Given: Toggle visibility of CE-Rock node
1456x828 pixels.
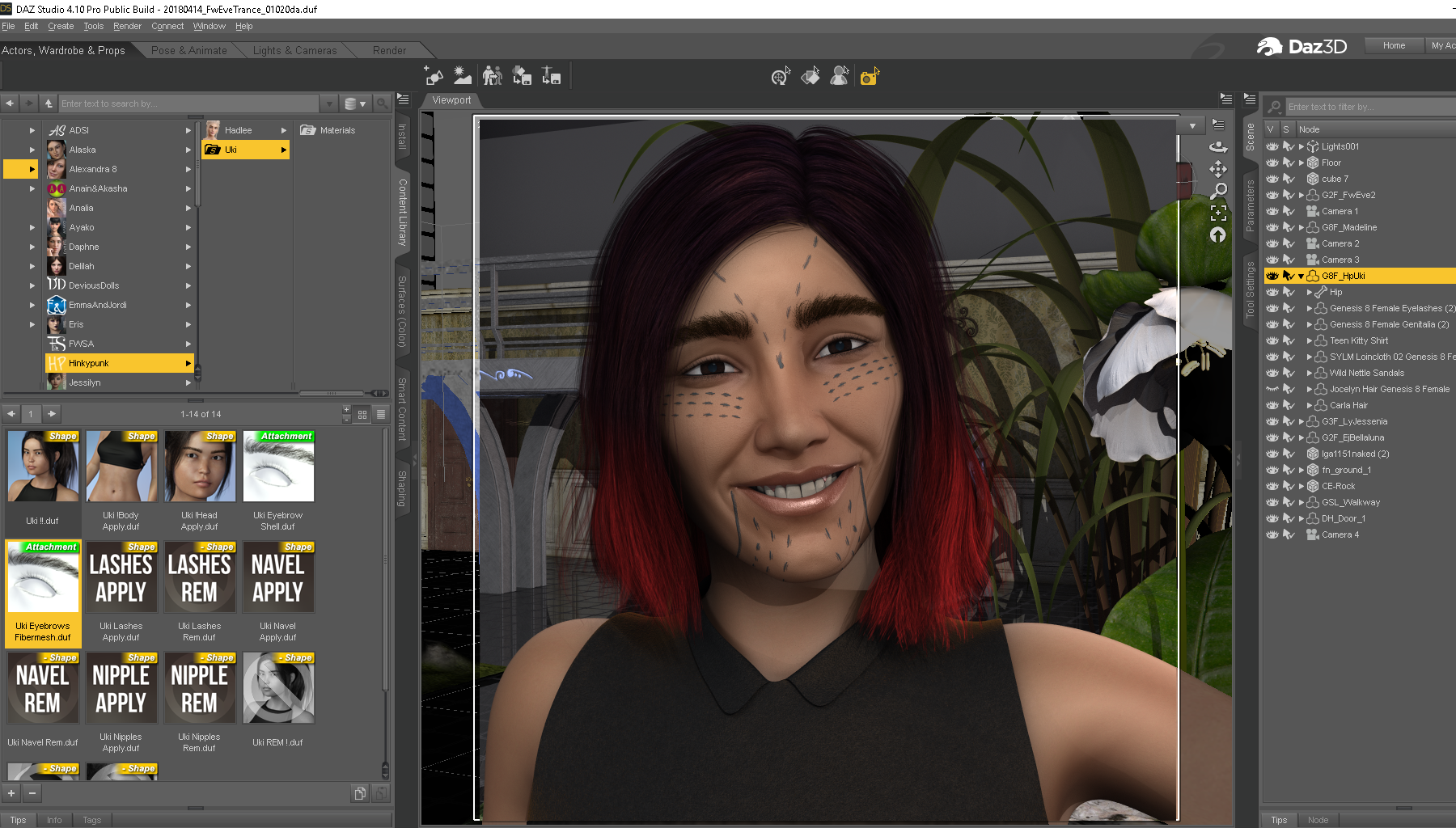Looking at the screenshot, I should click(1272, 486).
